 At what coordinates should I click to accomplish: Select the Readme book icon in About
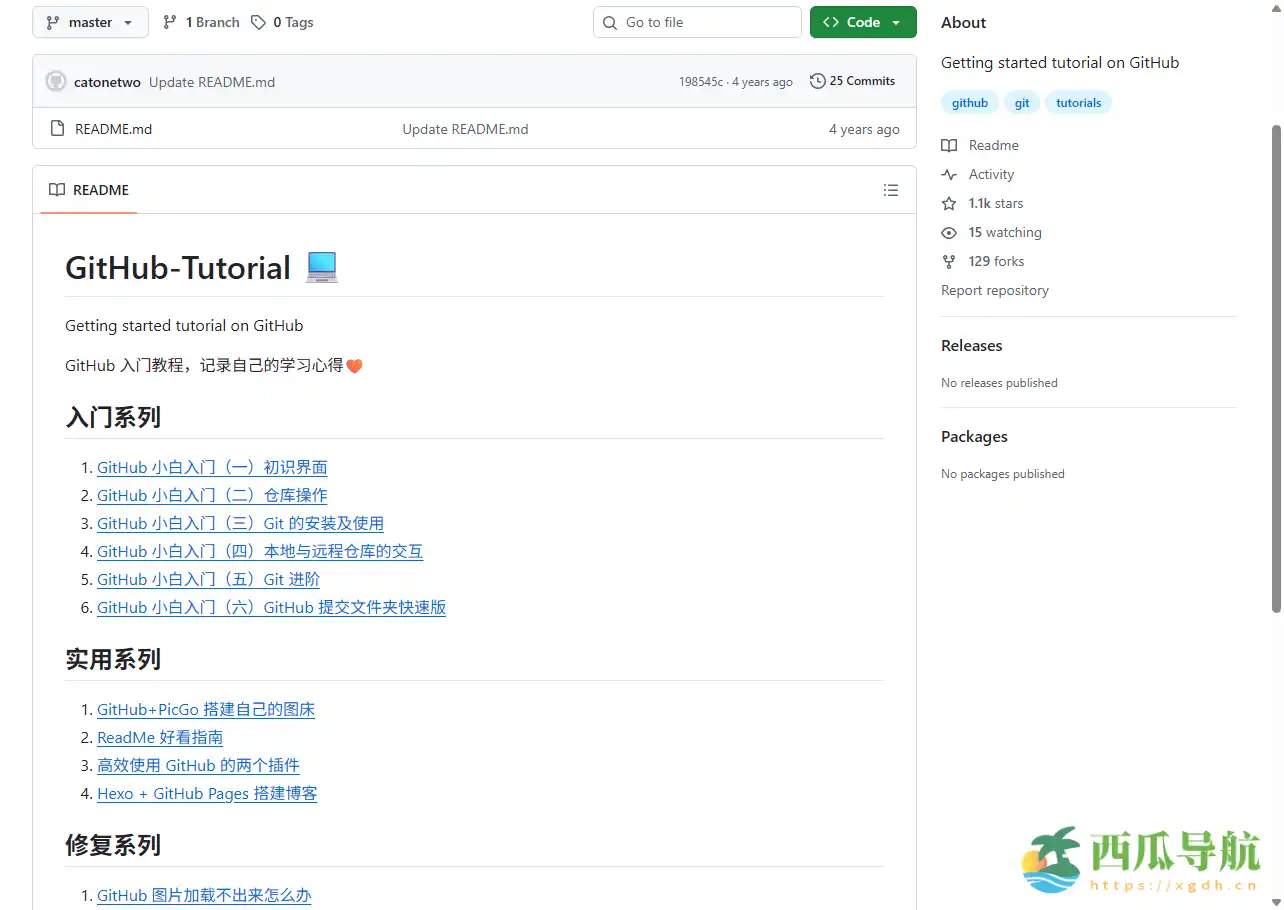947,145
